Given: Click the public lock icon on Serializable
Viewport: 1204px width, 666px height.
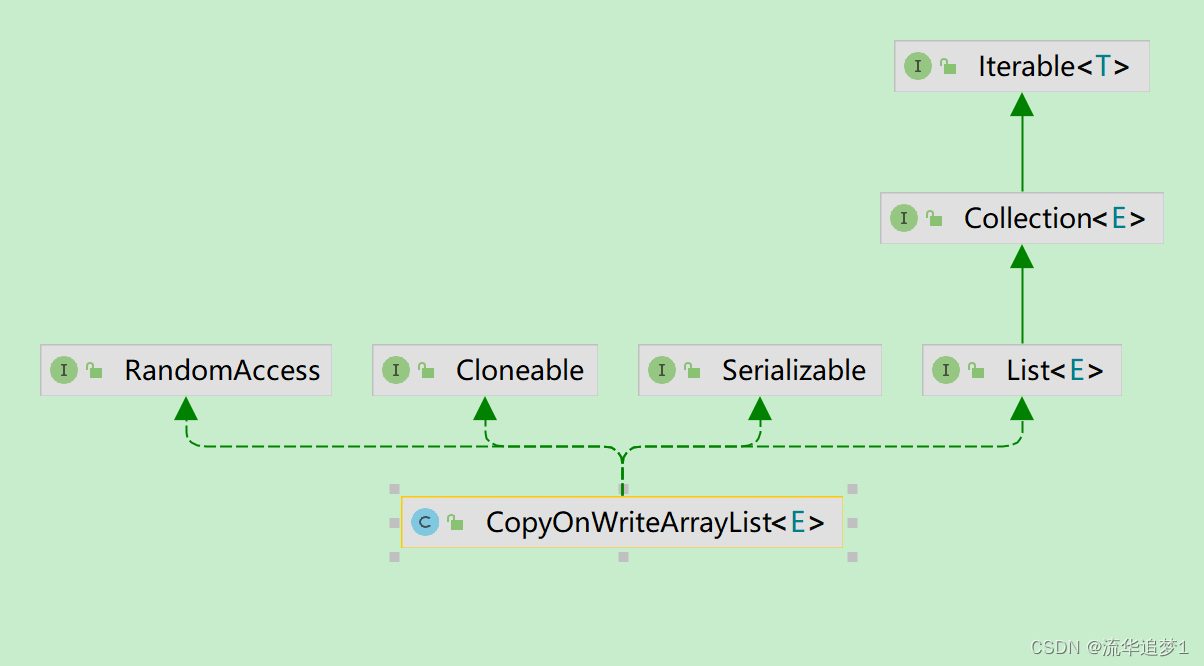Looking at the screenshot, I should click(692, 371).
